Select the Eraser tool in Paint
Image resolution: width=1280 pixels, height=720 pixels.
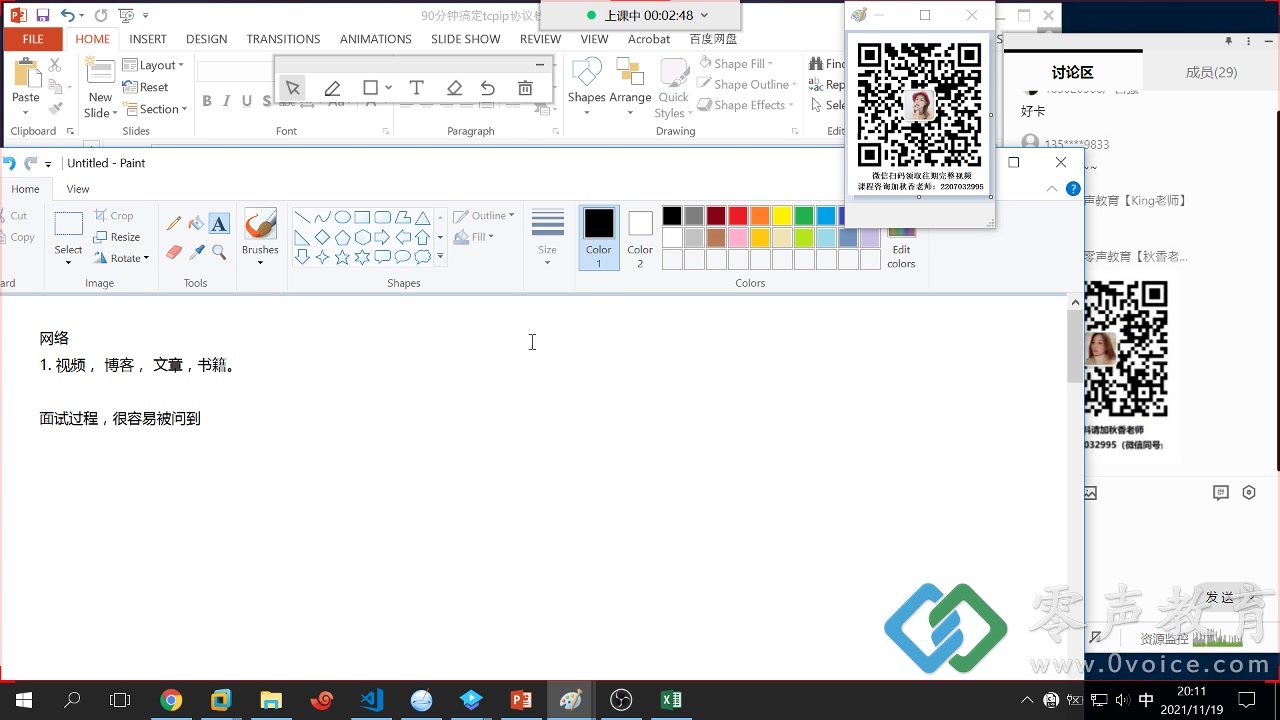tap(174, 252)
